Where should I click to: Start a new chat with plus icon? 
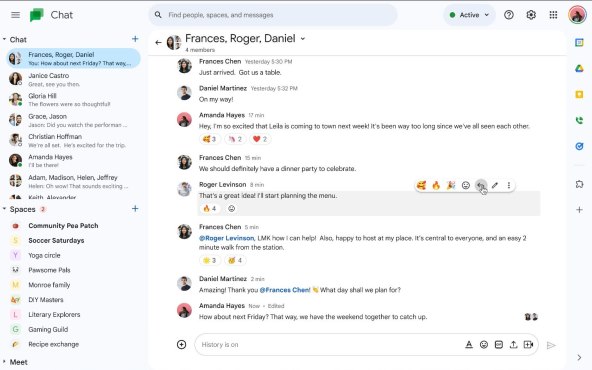coord(135,39)
